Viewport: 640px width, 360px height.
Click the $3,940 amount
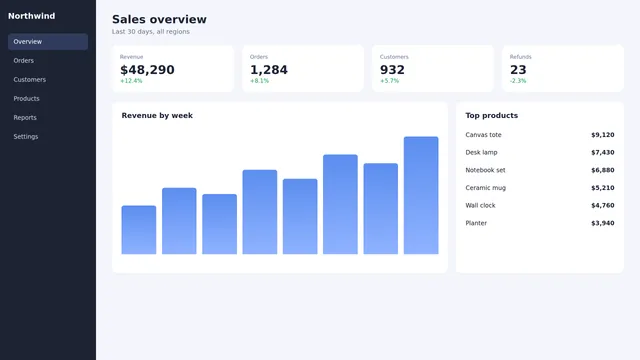[x=602, y=223]
